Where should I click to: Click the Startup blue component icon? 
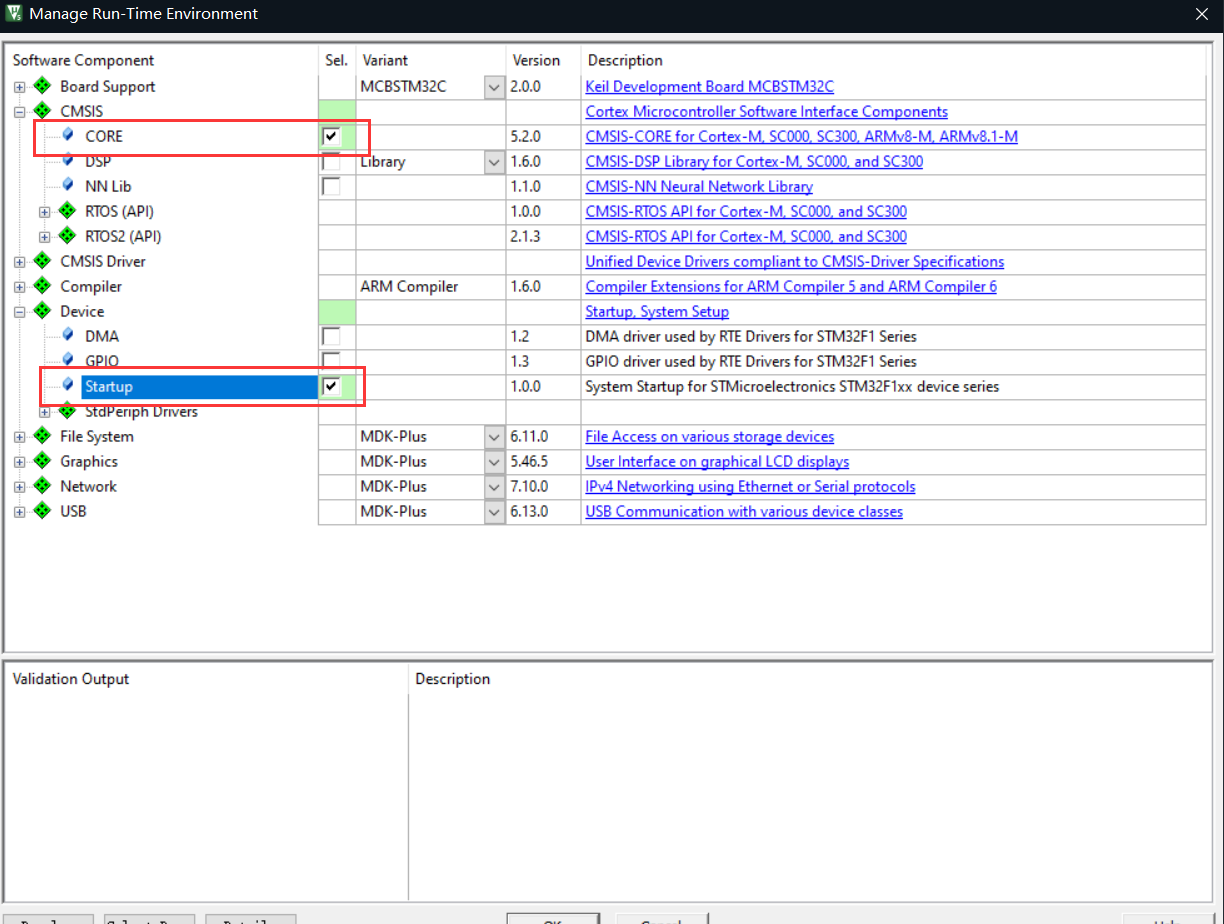(67, 385)
